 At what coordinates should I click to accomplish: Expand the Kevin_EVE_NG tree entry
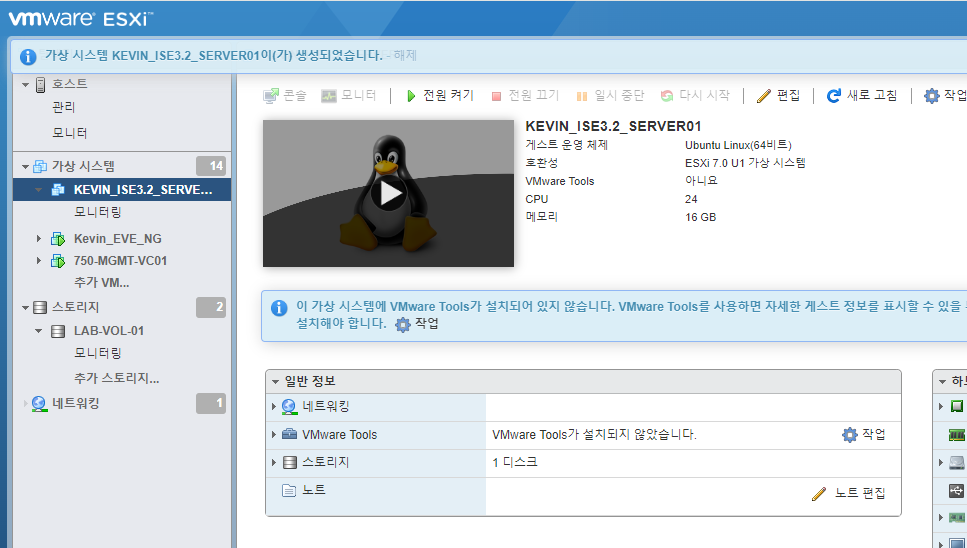(x=38, y=239)
